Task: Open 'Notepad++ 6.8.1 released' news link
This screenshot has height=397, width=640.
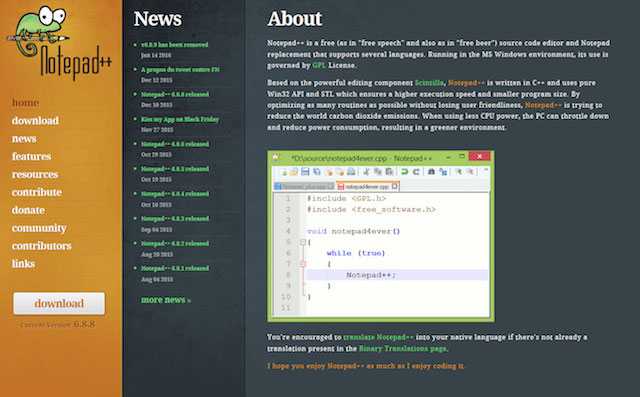Action: 175,268
